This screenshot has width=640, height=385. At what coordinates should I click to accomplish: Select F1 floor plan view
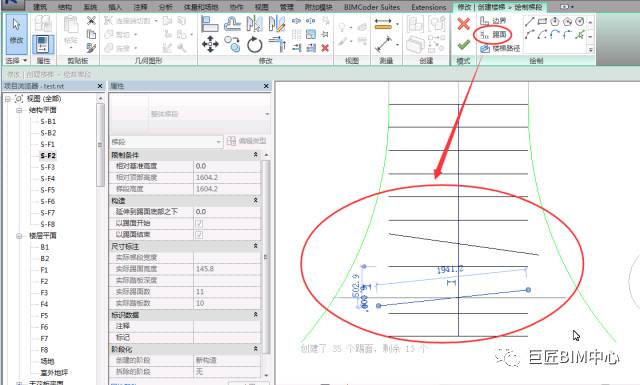(x=44, y=270)
